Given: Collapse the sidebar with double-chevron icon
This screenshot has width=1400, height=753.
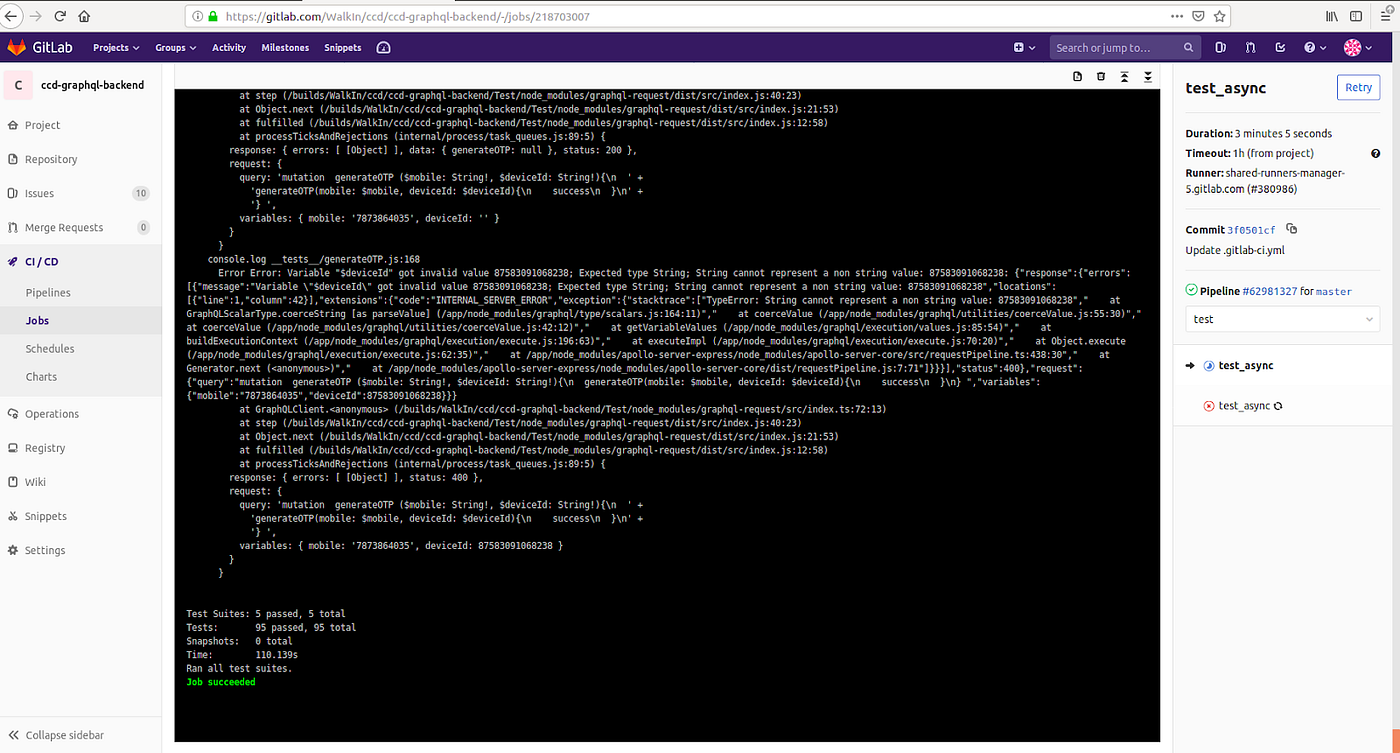Looking at the screenshot, I should 11,735.
